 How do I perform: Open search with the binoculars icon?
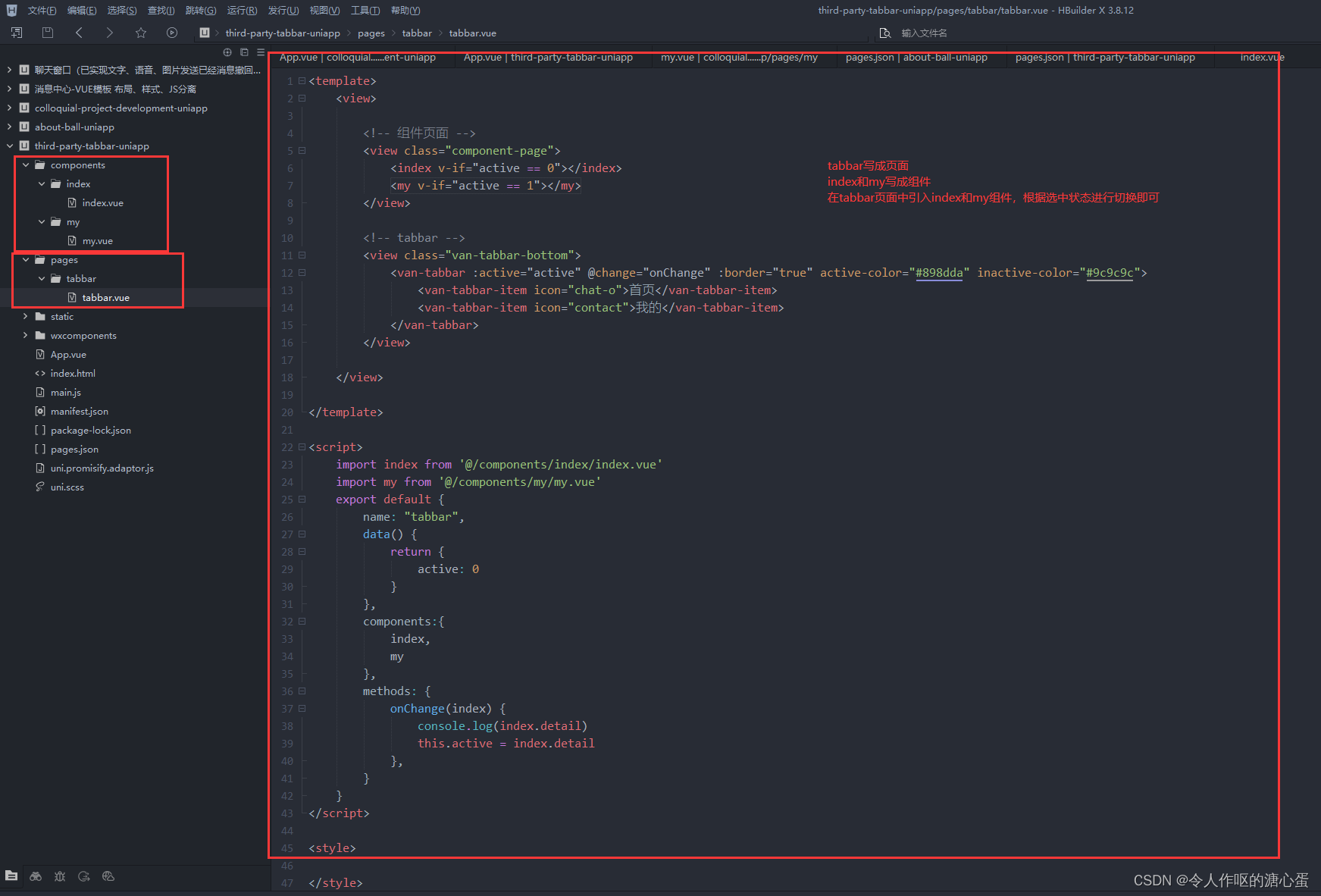(36, 876)
